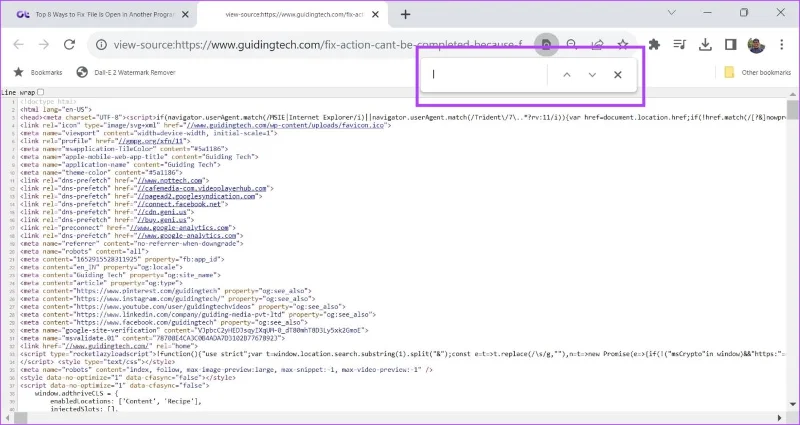Viewport: 800px width, 425px height.
Task: Switch to 'Top 8 Ways to Fix' tab
Action: pyautogui.click(x=97, y=15)
